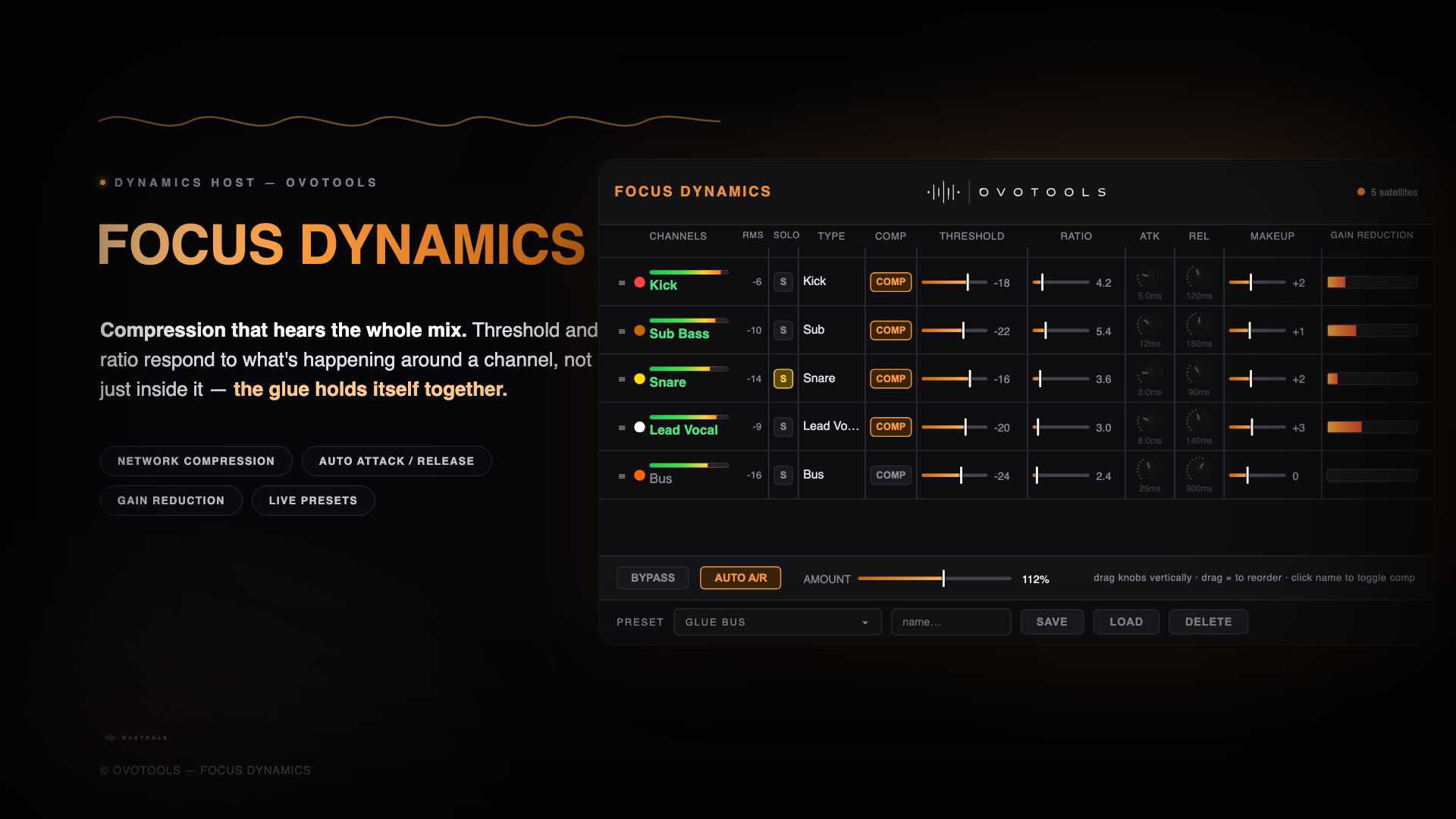1456x819 pixels.
Task: Click the MAKEUP column header
Action: [x=1272, y=236]
